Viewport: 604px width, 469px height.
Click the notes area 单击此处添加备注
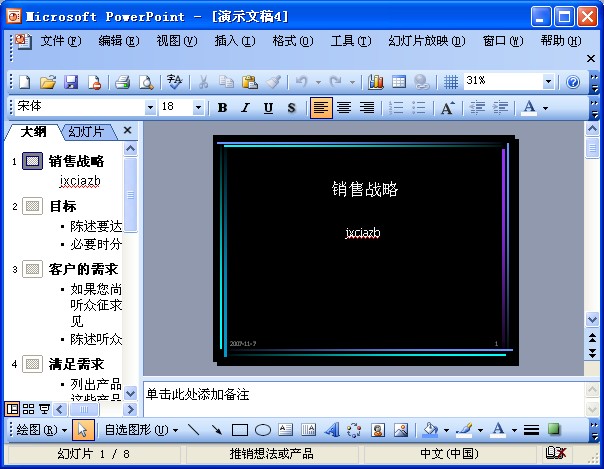pos(360,394)
